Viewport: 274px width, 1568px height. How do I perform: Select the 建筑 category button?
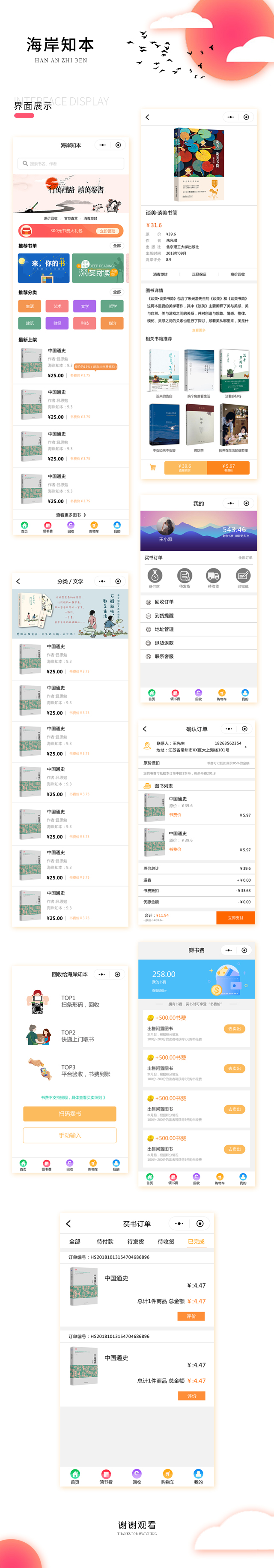pos(30,323)
